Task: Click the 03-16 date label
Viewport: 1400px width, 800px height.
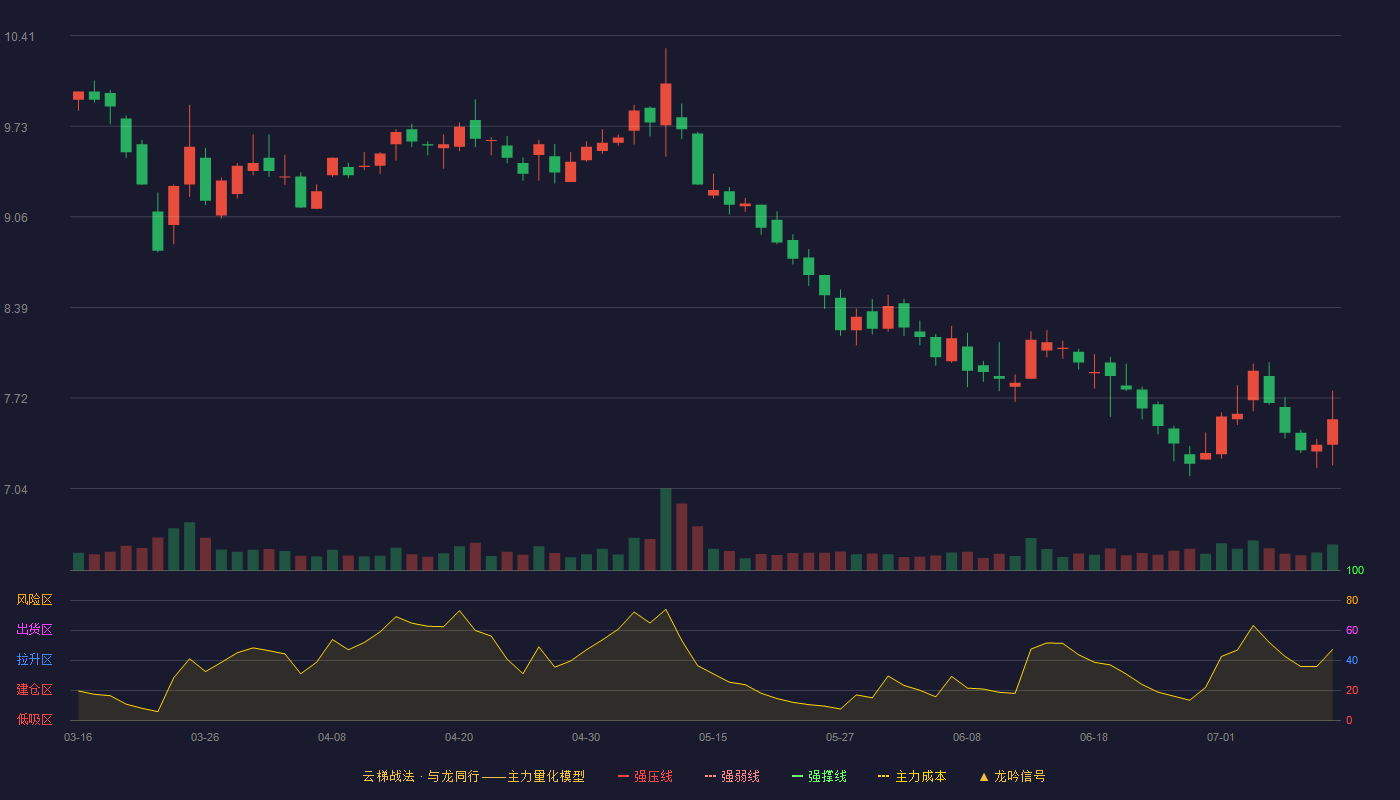Action: click(78, 737)
